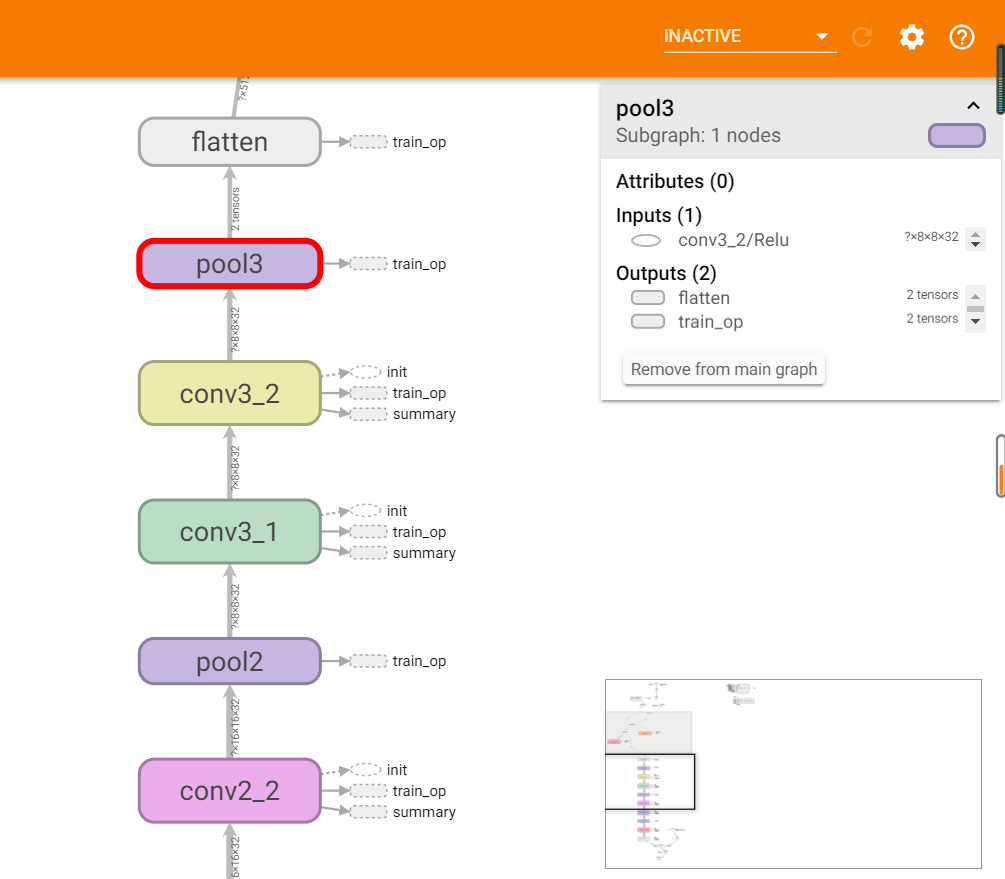Screen dimensions: 1005x879
Task: Open TensorBoard settings gear
Action: tap(911, 37)
